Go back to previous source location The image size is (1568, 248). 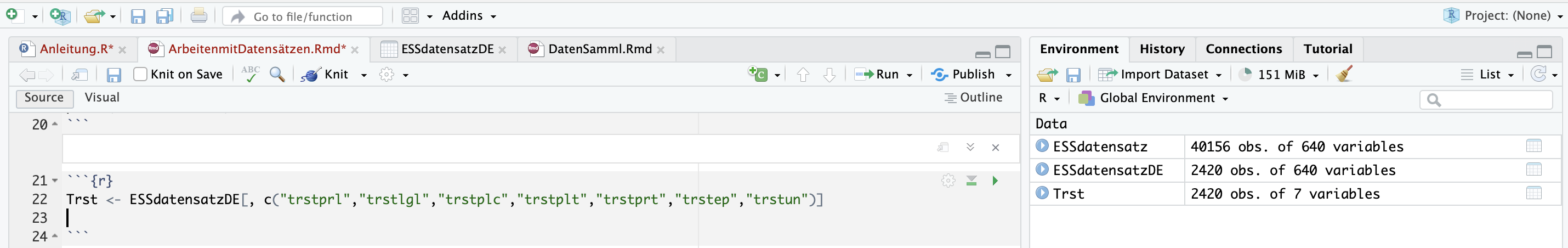[x=27, y=75]
